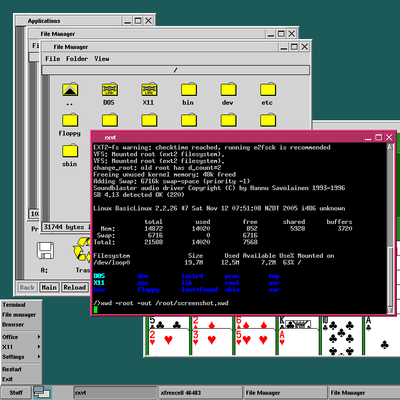Screen dimensions: 400x400
Task: Click the Back button in Applications window
Action: [27, 287]
